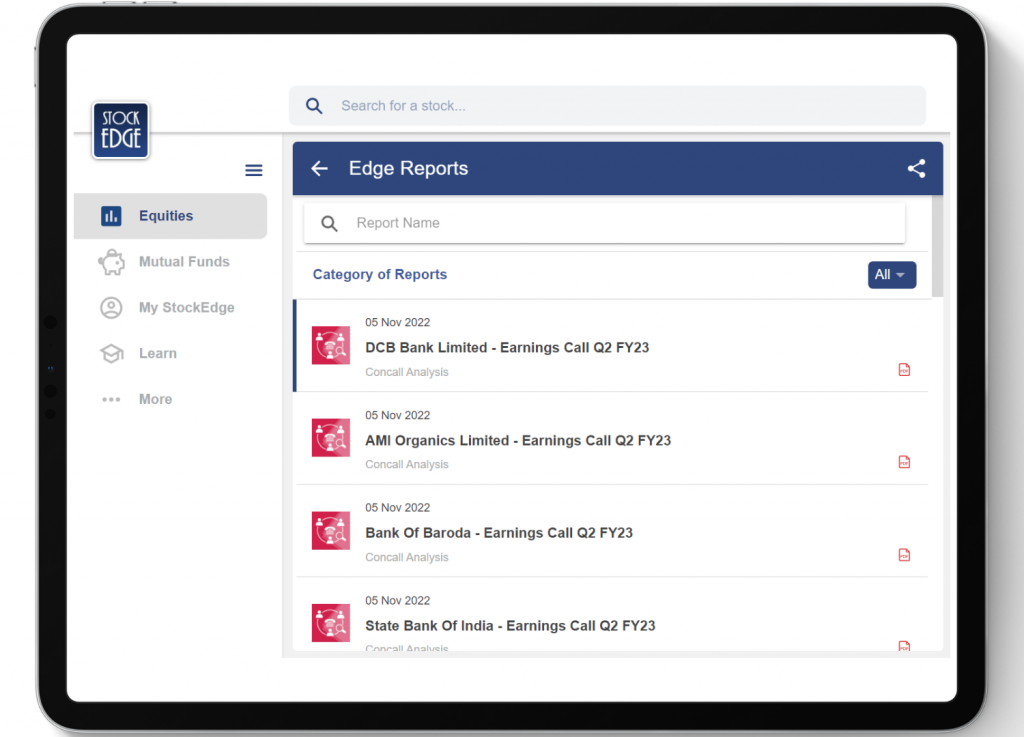Viewport: 1024px width, 737px height.
Task: Open Mutual Funds section
Action: 170,262
